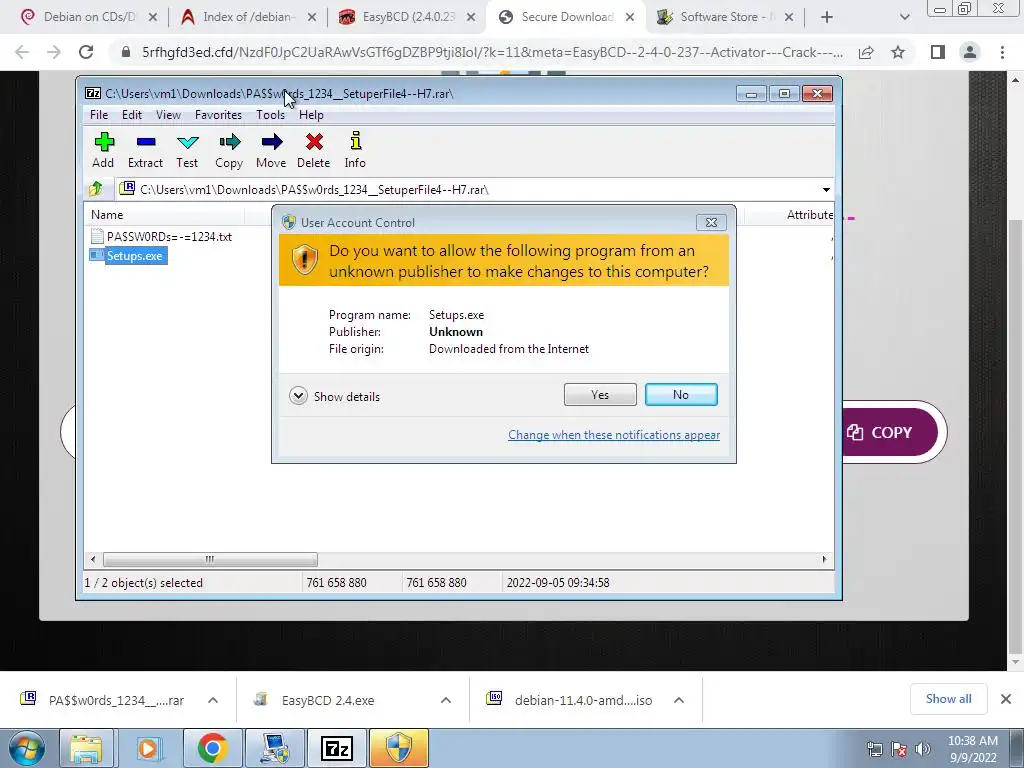Click the Info toolbar icon in 7-Zip
This screenshot has width=1024, height=768.
355,150
